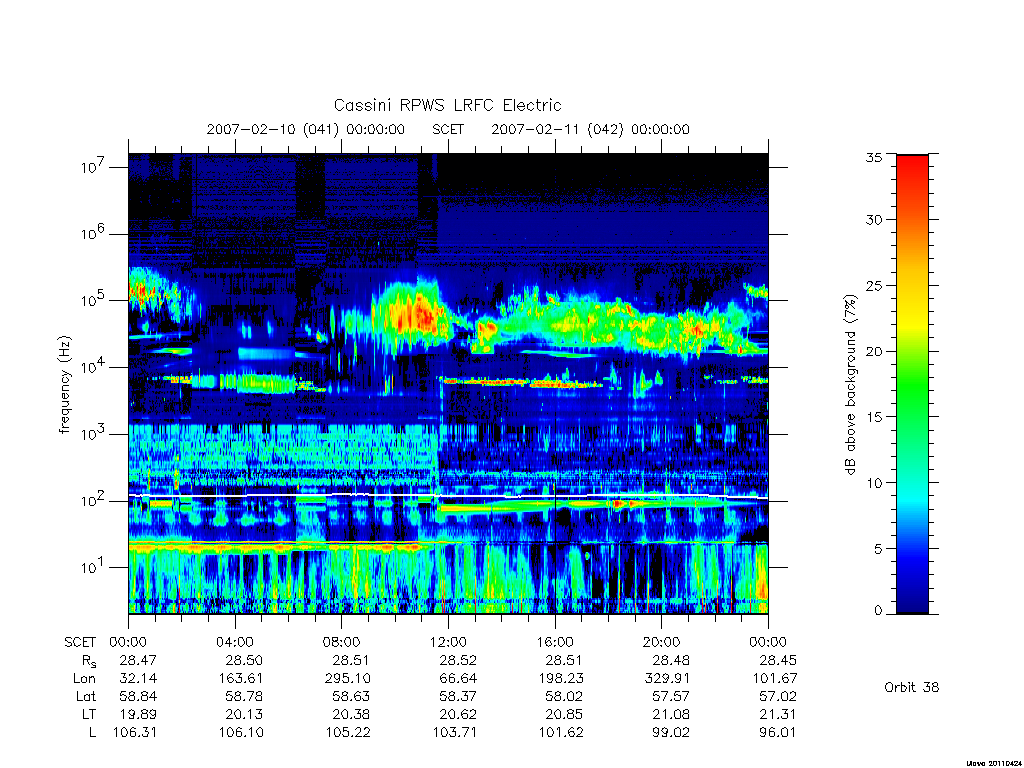Click the "08:00" time axis label
The width and height of the screenshot is (1024, 768).
341,642
